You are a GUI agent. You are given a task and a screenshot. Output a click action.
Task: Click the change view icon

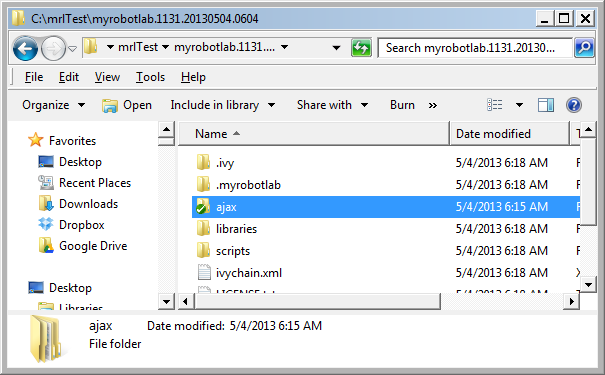point(495,105)
